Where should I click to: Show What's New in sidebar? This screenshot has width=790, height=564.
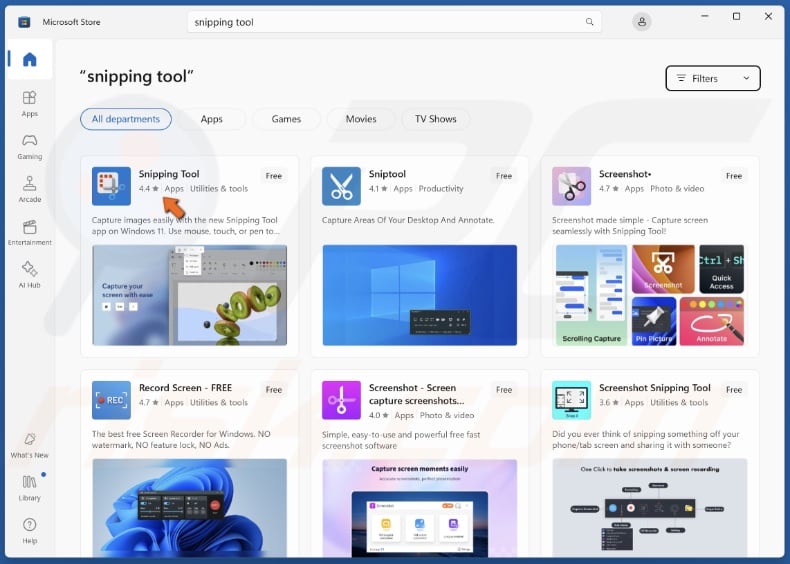[30, 445]
